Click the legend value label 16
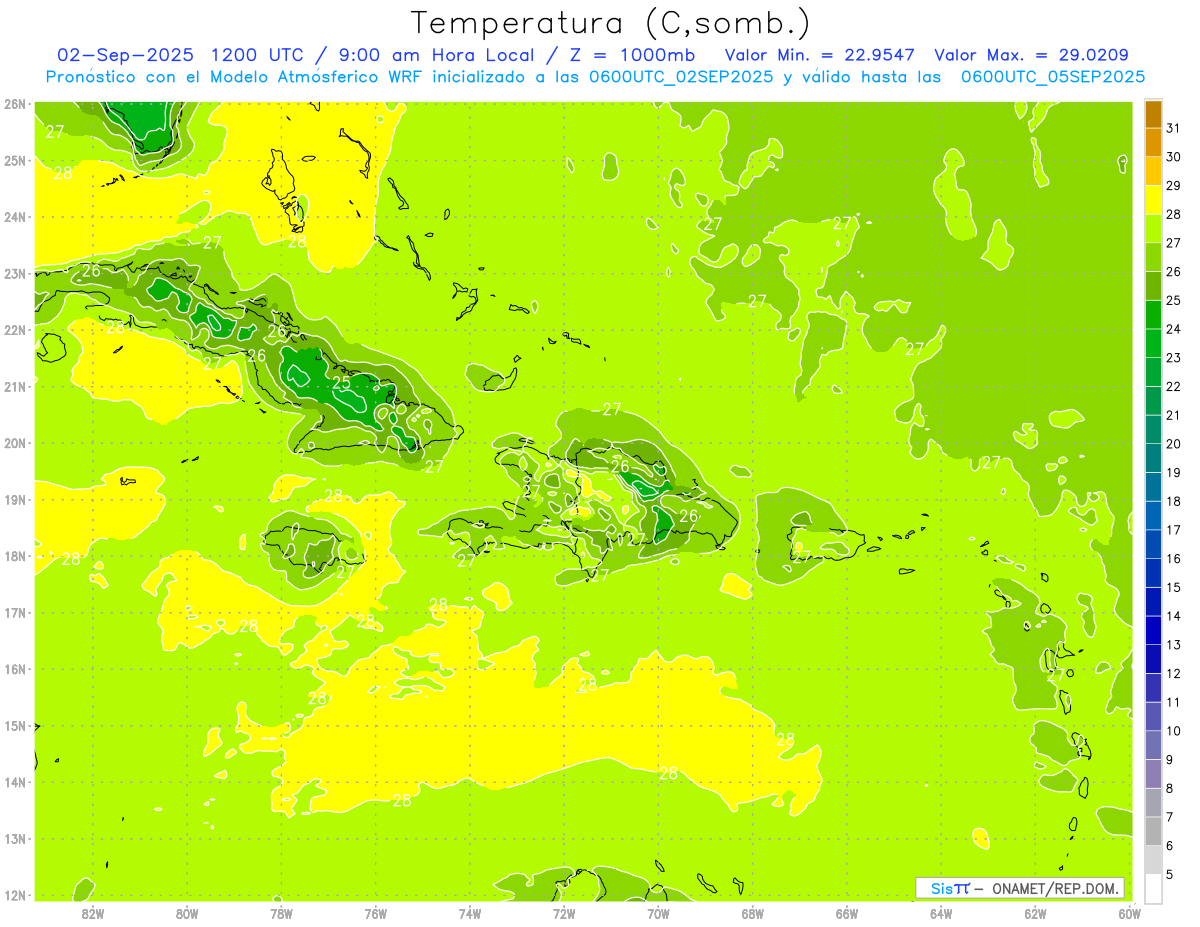 pyautogui.click(x=1173, y=559)
